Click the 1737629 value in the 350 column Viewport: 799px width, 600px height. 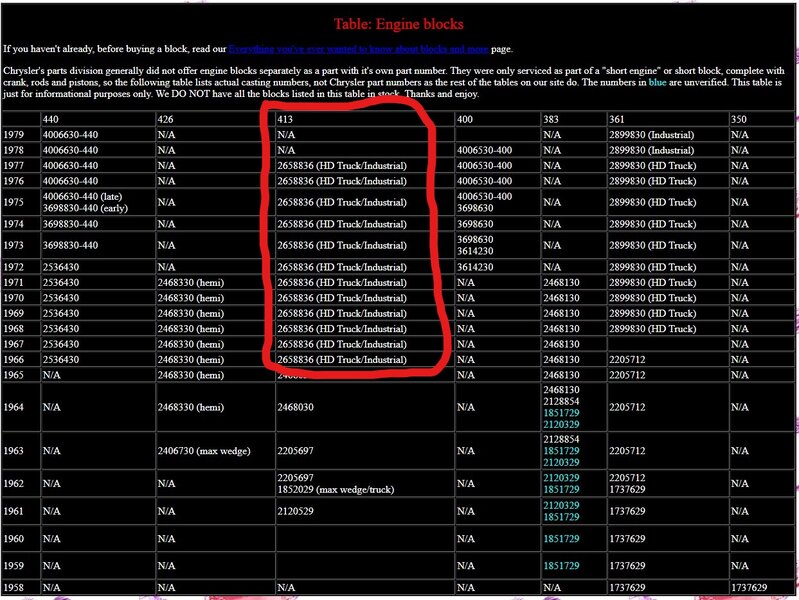(x=749, y=587)
